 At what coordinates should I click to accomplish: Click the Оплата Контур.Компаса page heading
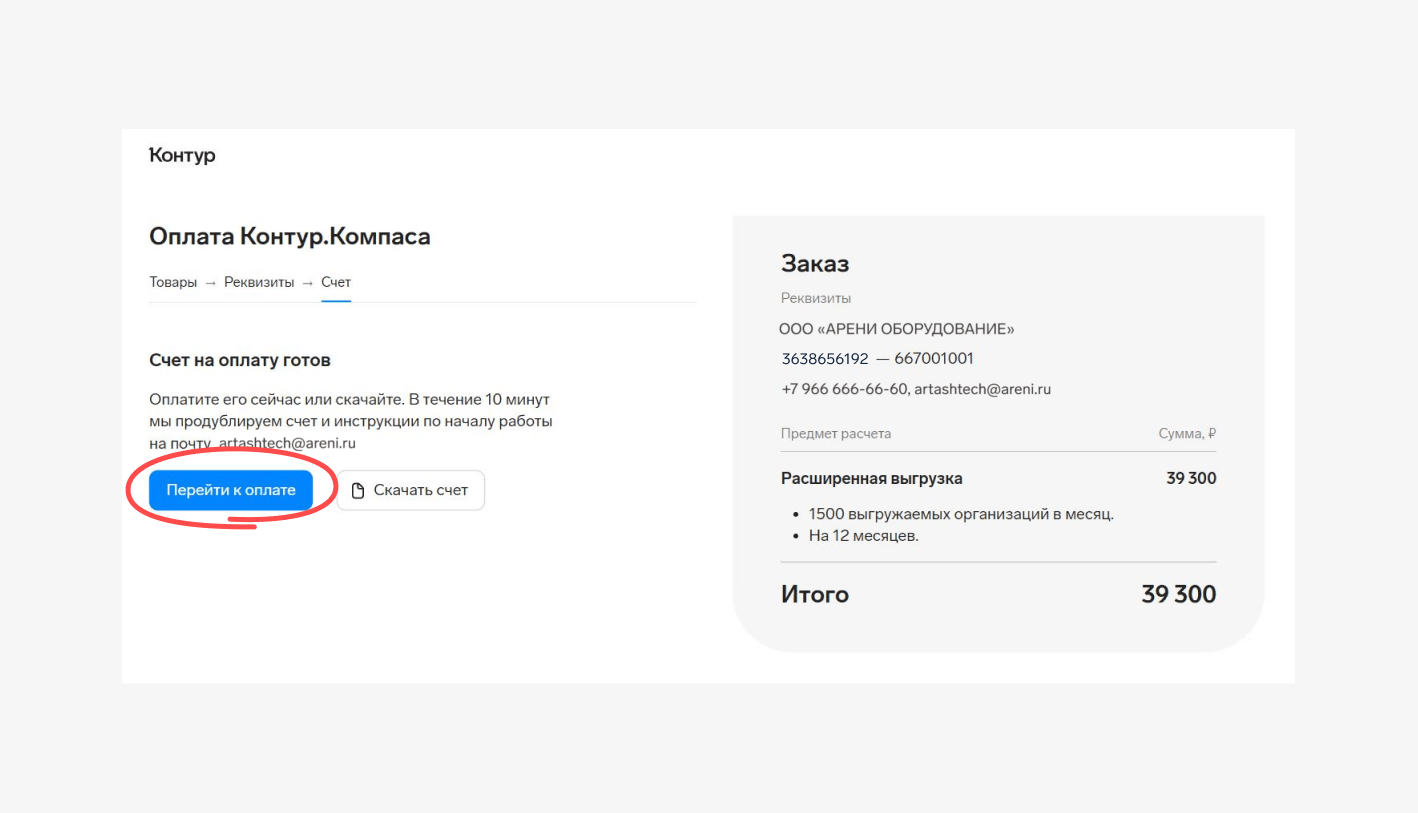[x=290, y=236]
